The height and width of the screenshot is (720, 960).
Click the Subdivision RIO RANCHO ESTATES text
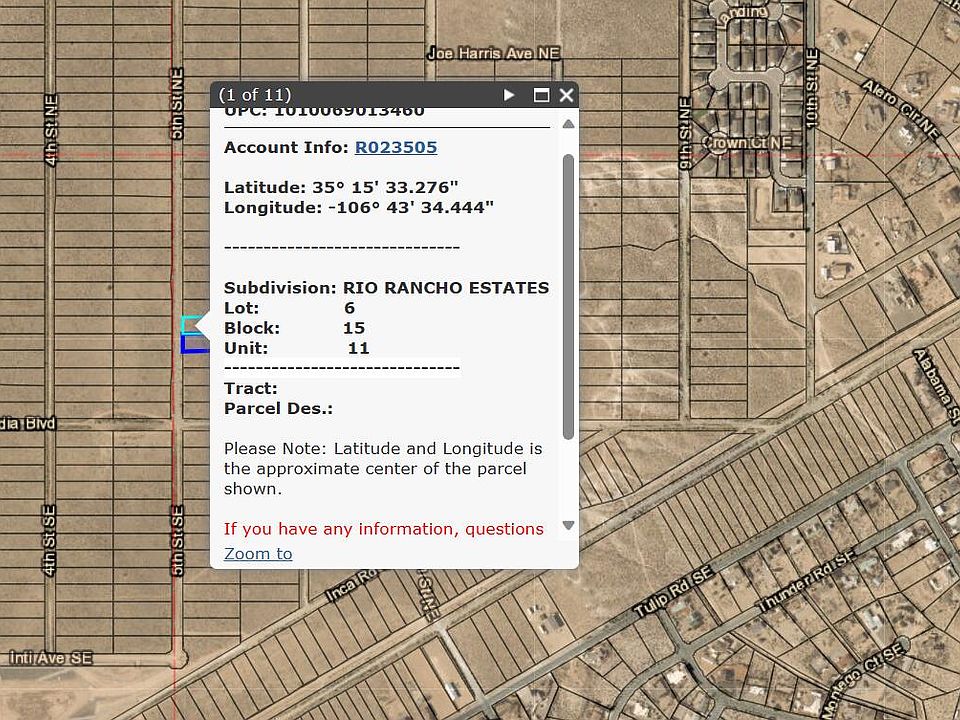[x=386, y=287]
